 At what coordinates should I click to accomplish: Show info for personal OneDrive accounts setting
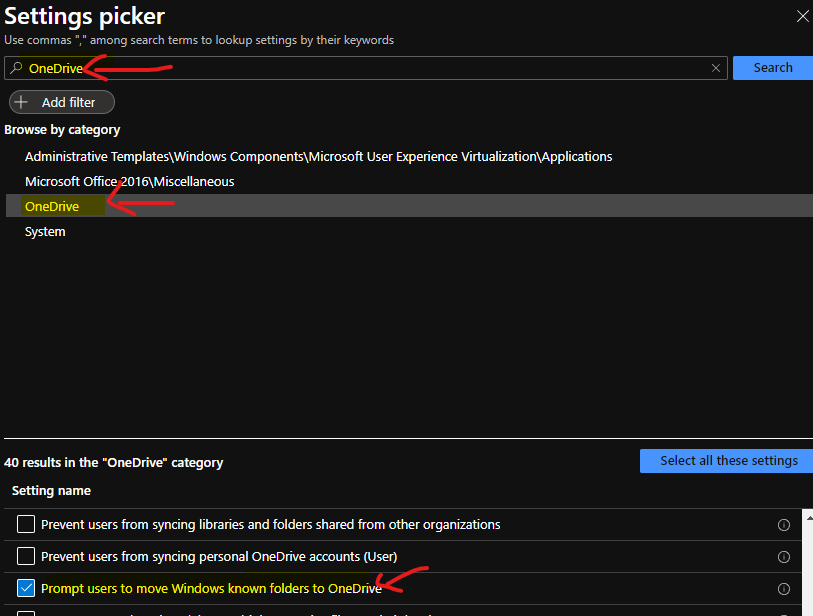point(783,557)
